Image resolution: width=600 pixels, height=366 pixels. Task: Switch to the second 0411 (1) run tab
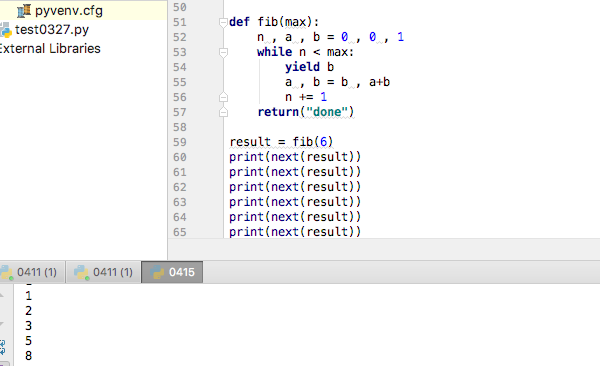(103, 272)
